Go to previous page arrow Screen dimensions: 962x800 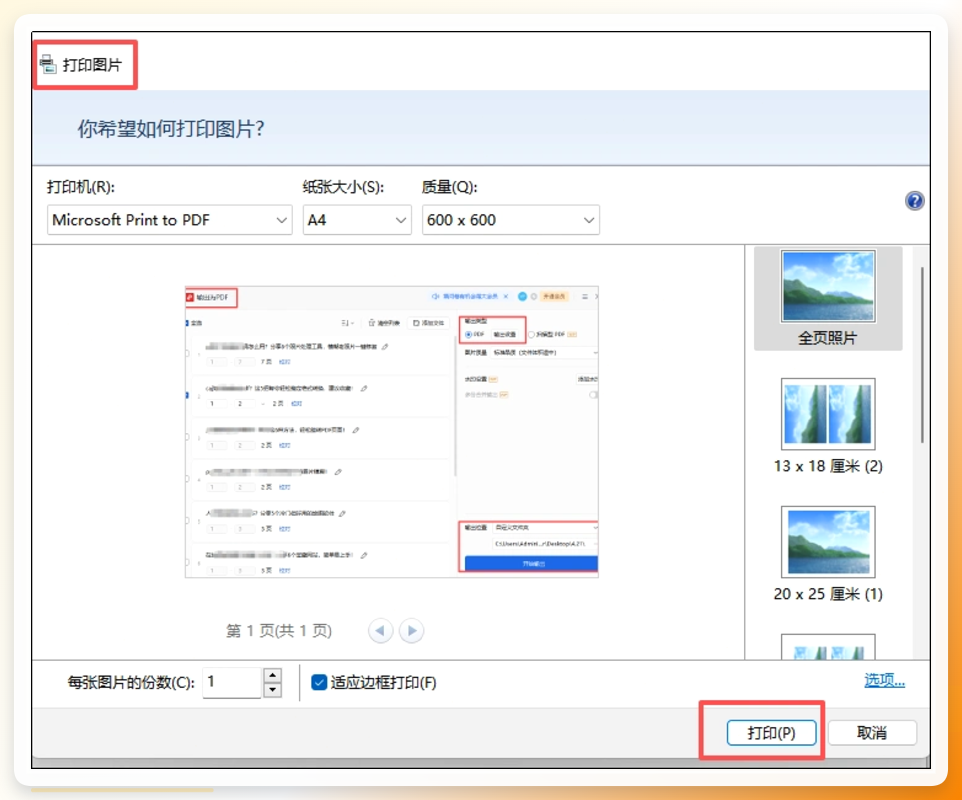[380, 631]
